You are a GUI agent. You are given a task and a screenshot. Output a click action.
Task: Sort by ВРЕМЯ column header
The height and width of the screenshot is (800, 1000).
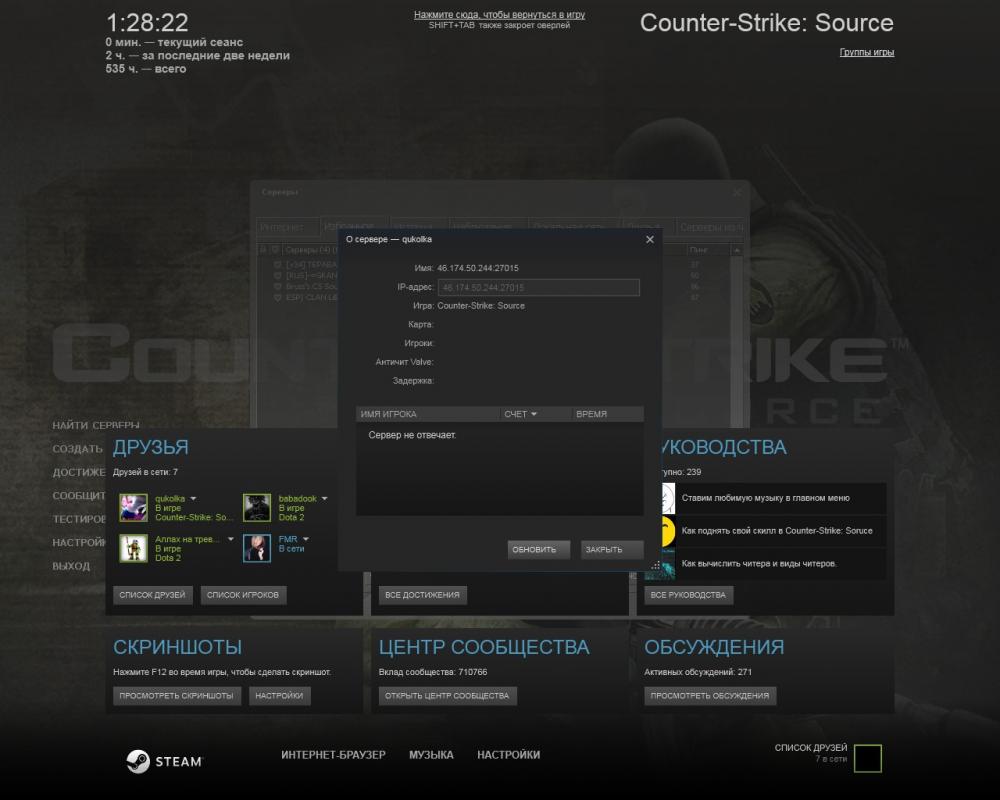607,414
